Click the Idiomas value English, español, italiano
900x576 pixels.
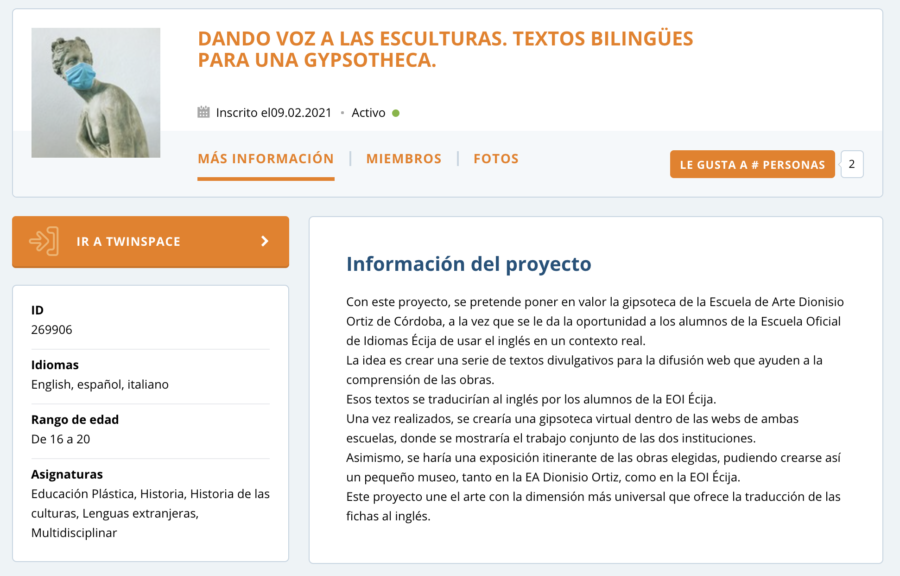pyautogui.click(x=100, y=384)
